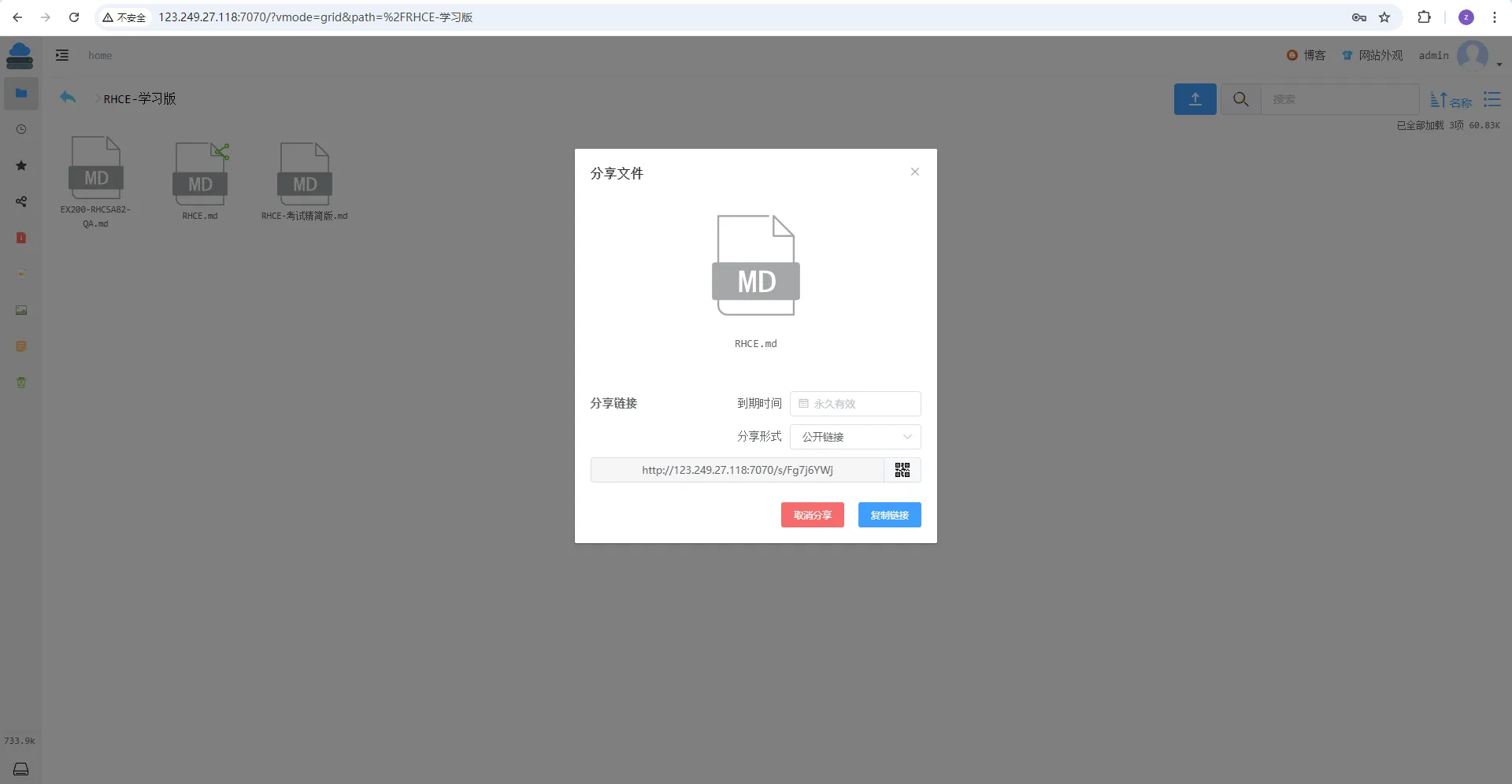Click the large MD file icon in the dialog
1512x784 pixels.
[x=756, y=265]
